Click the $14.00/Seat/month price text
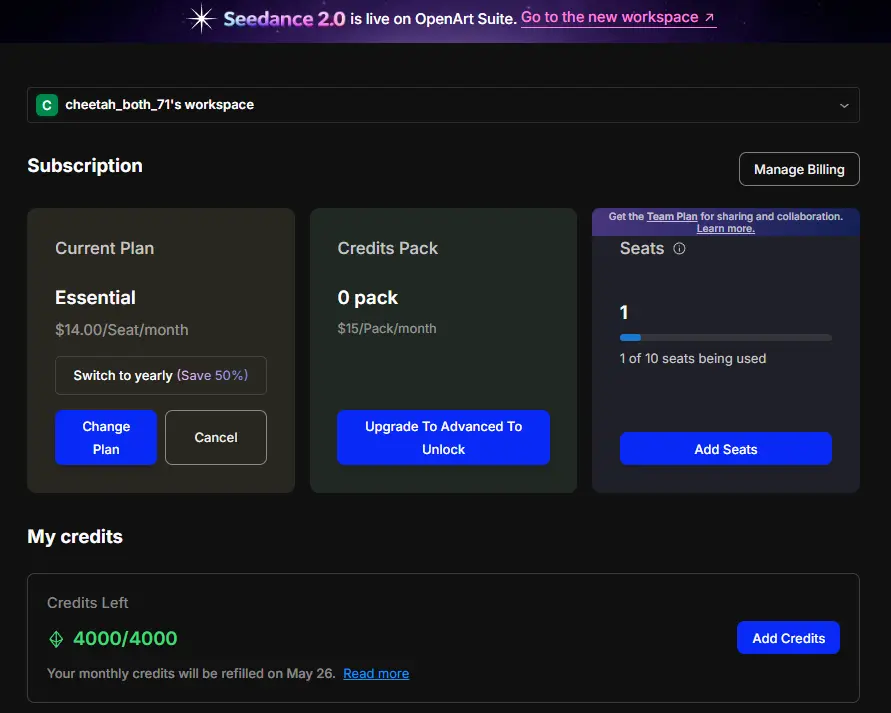The image size is (891, 713). point(122,330)
